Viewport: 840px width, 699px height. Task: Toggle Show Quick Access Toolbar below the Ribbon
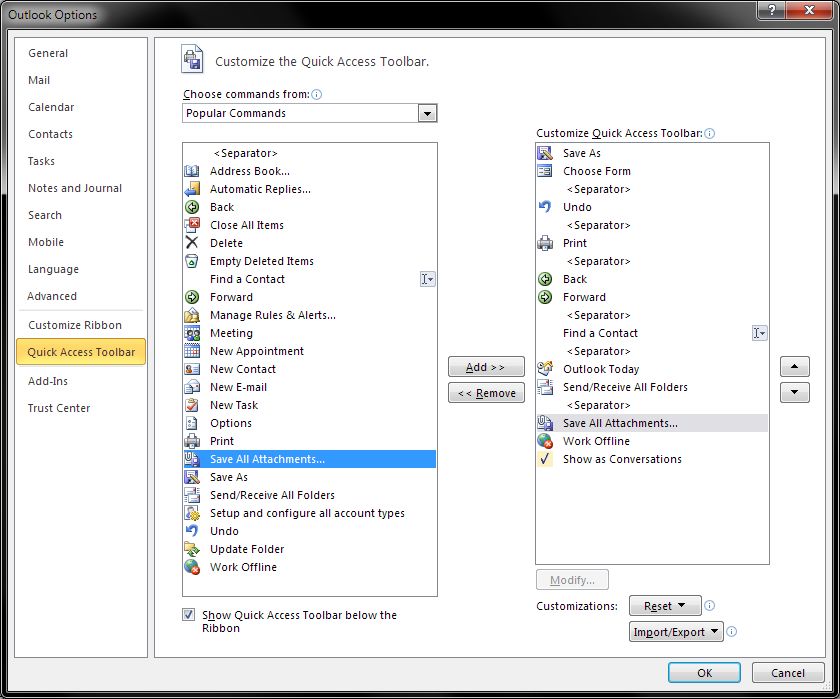[189, 615]
